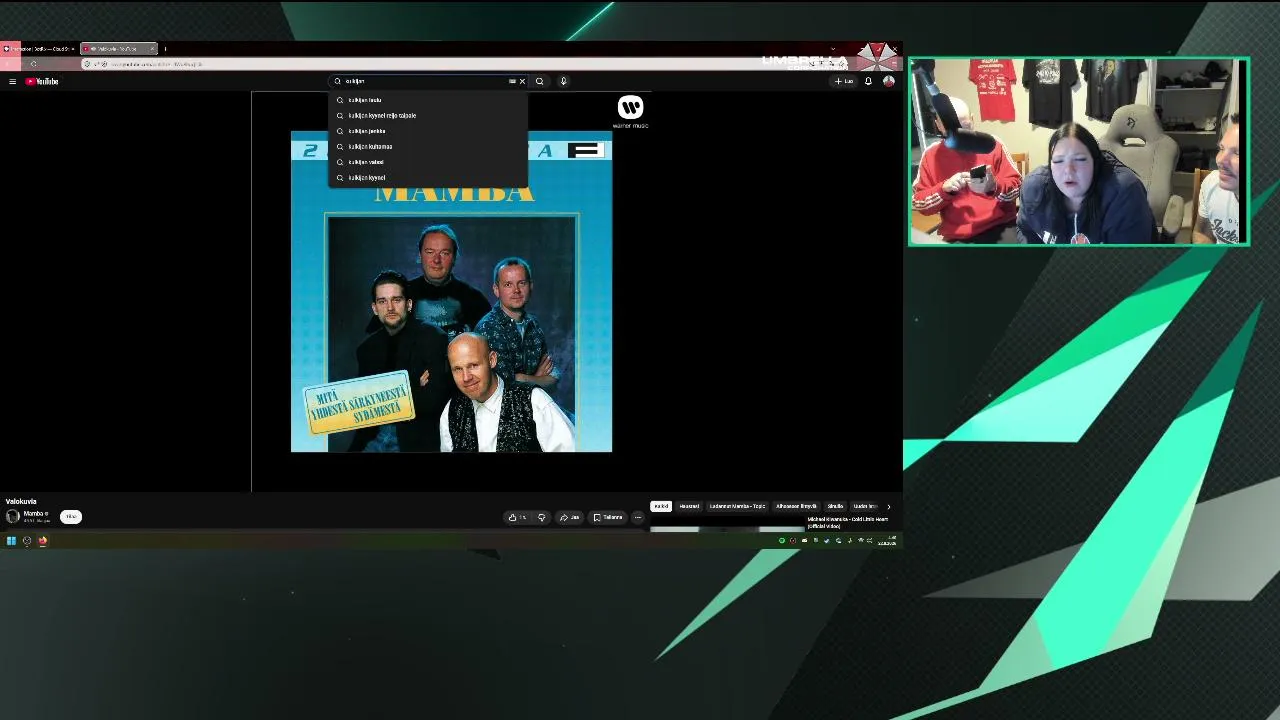Screen dimensions: 1280x720
Task: Select suggestion "kulkijan kyynel reijo taipale"
Action: (428, 115)
